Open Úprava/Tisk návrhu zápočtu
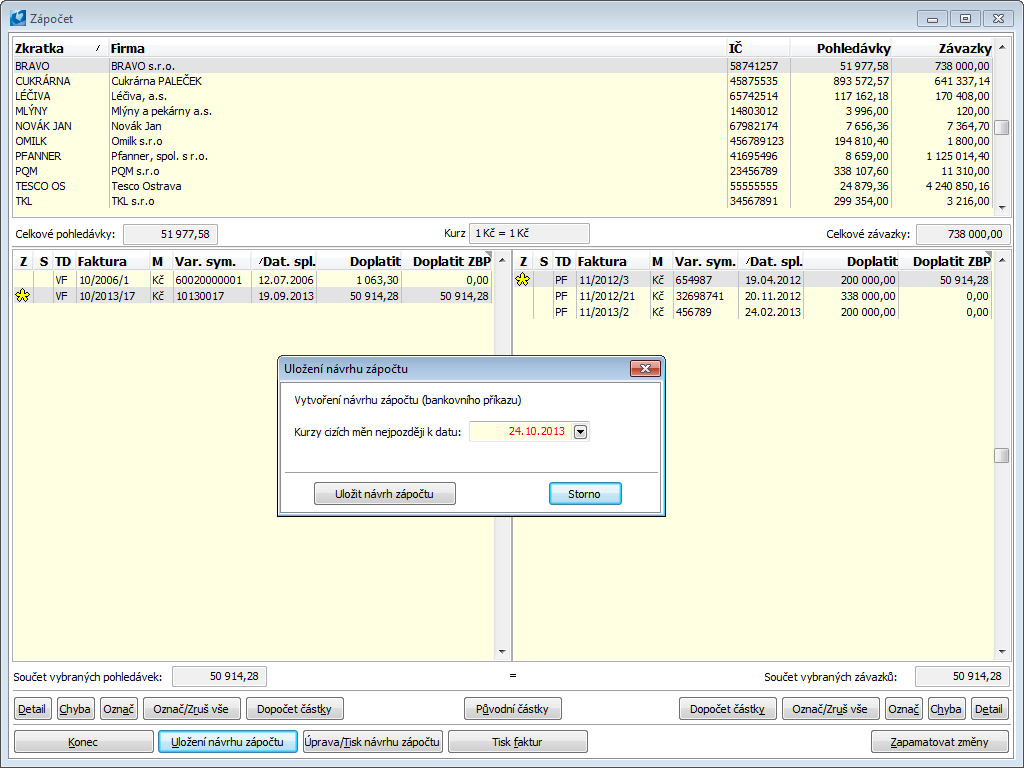The height and width of the screenshot is (768, 1024). [373, 742]
